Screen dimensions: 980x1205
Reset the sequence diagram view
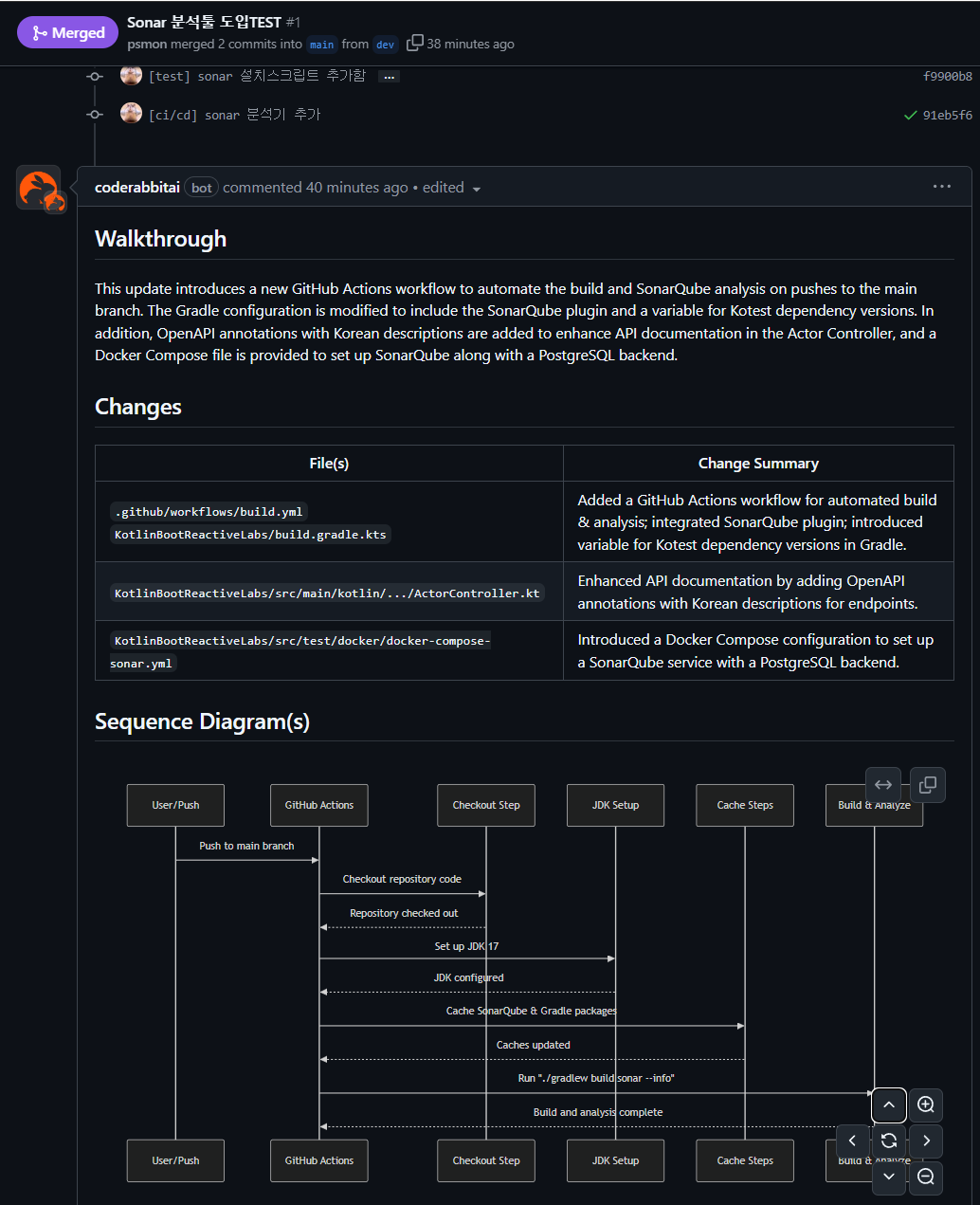(x=889, y=1141)
